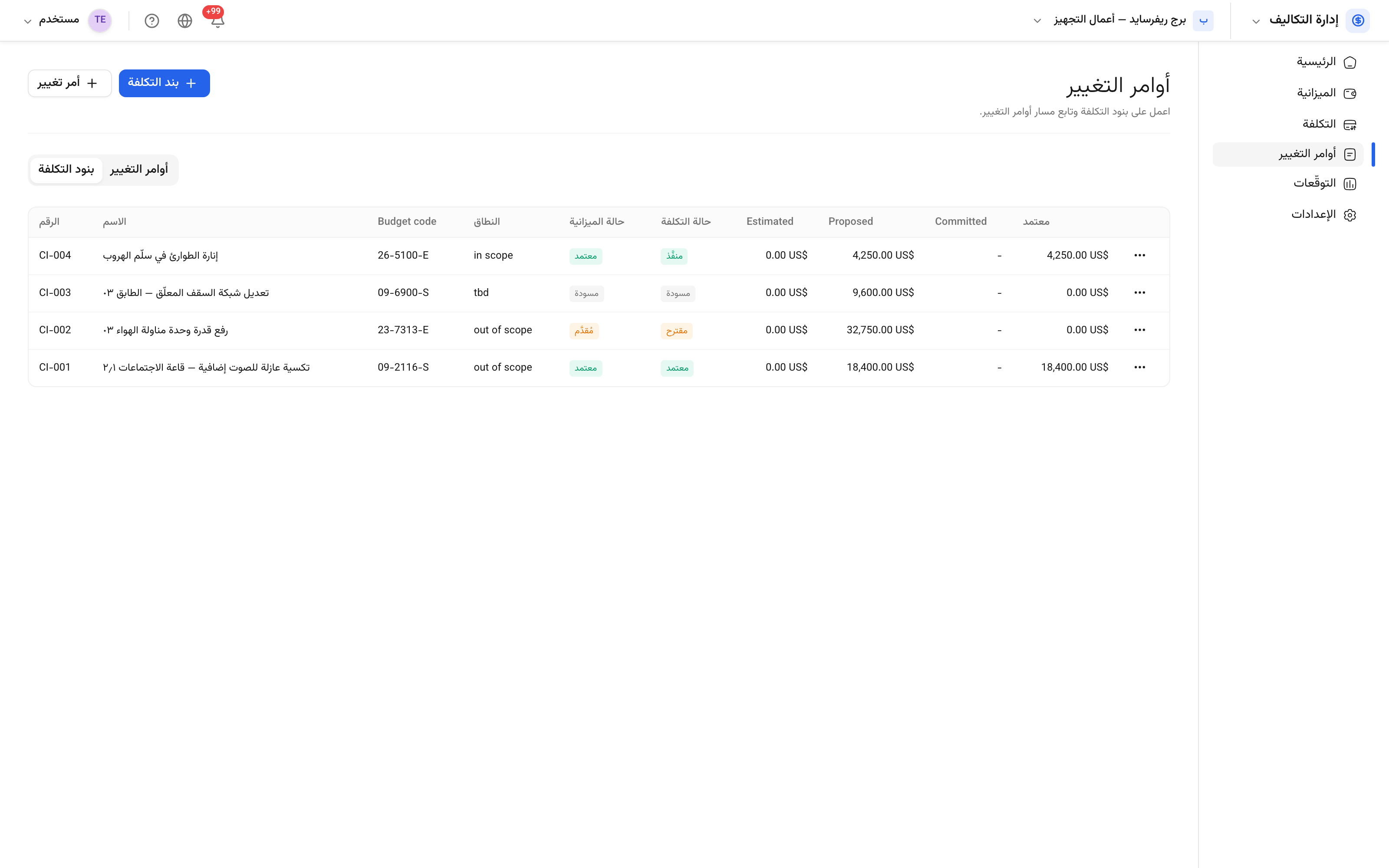Open الميزانية in the sidebar
Image resolution: width=1389 pixels, height=868 pixels.
1287,93
